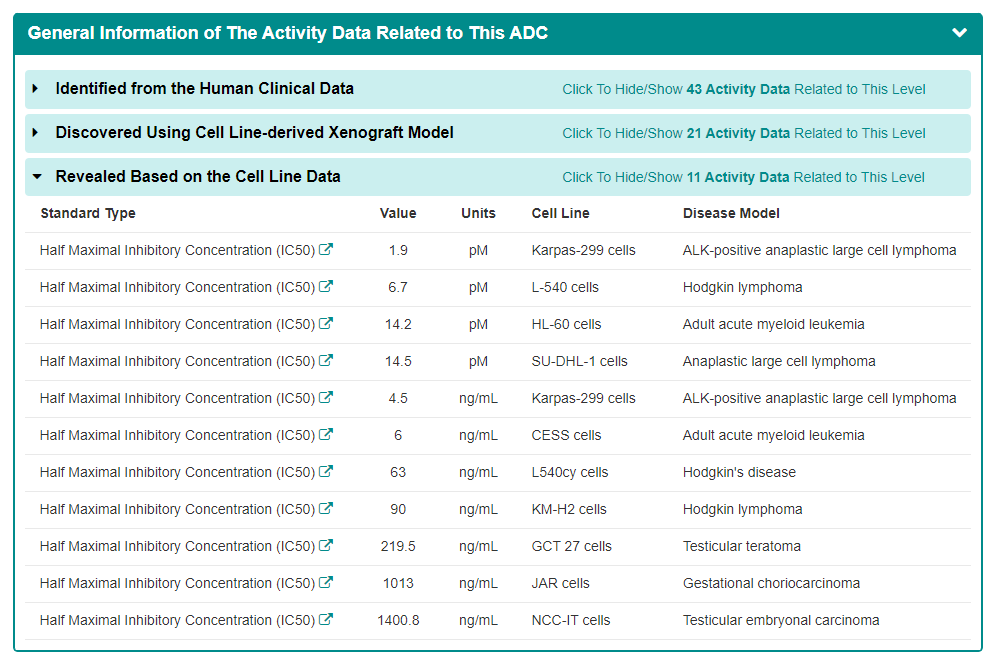Click Hide/Show 21 Activity Data link

point(743,133)
